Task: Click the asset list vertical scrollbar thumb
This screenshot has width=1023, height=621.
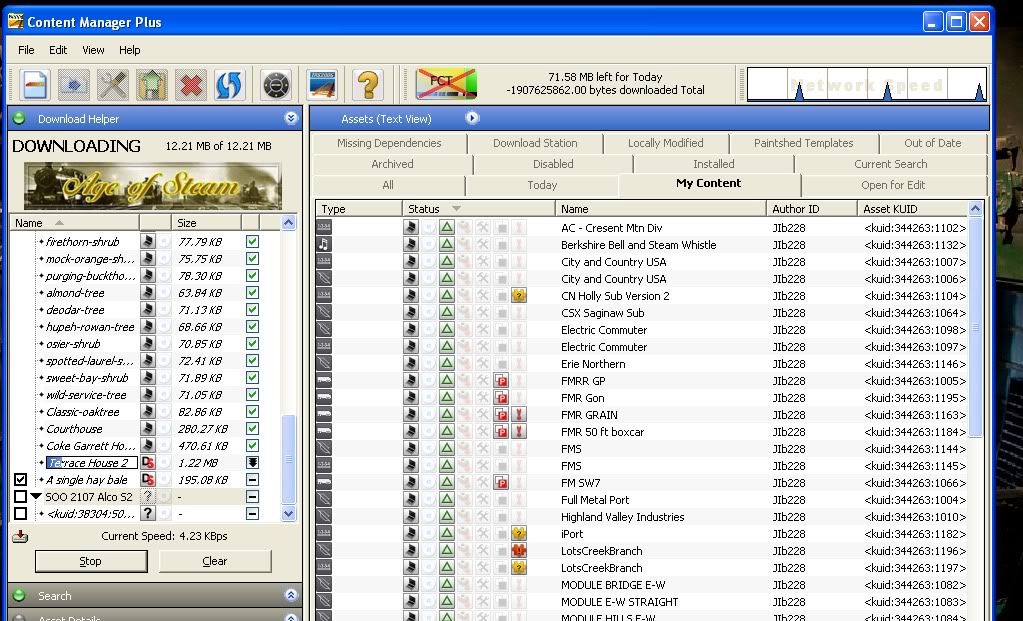Action: [x=975, y=327]
